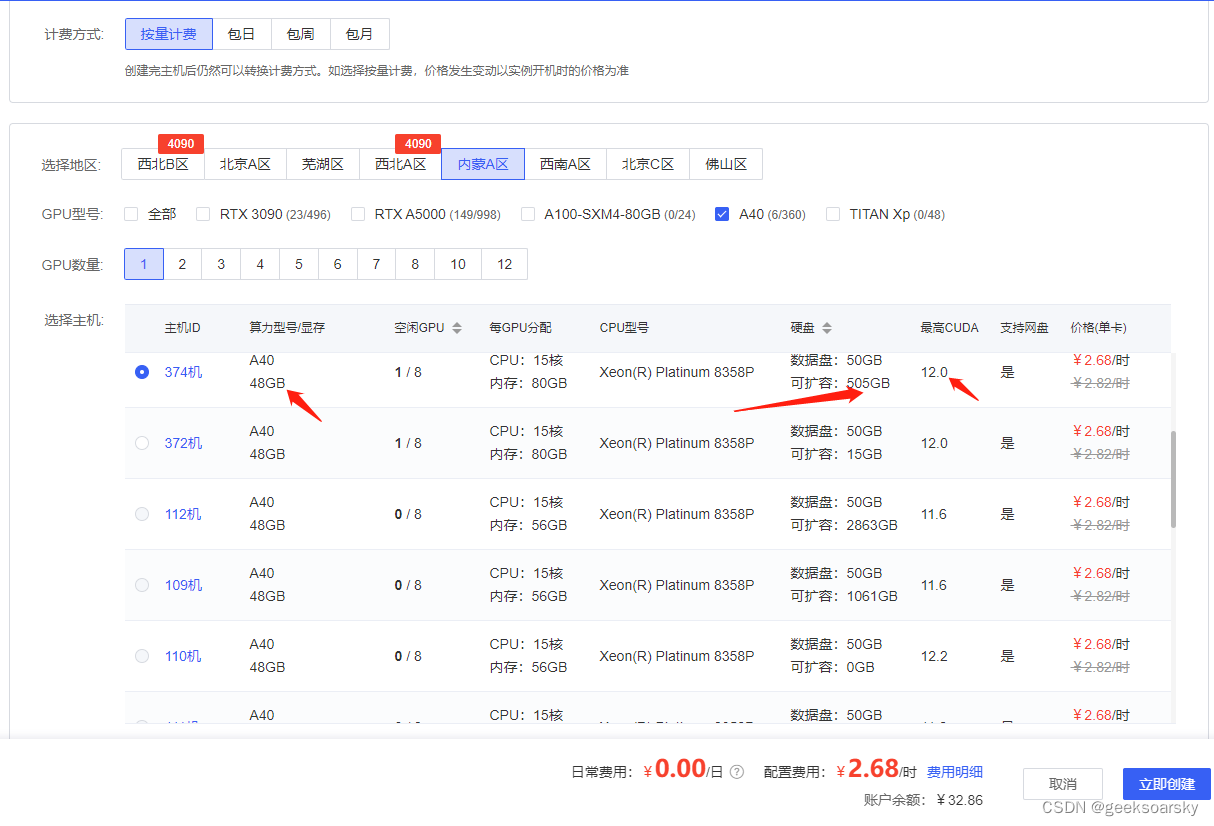Image resolution: width=1214 pixels, height=826 pixels.
Task: Set GPU count to 7
Action: 376,264
